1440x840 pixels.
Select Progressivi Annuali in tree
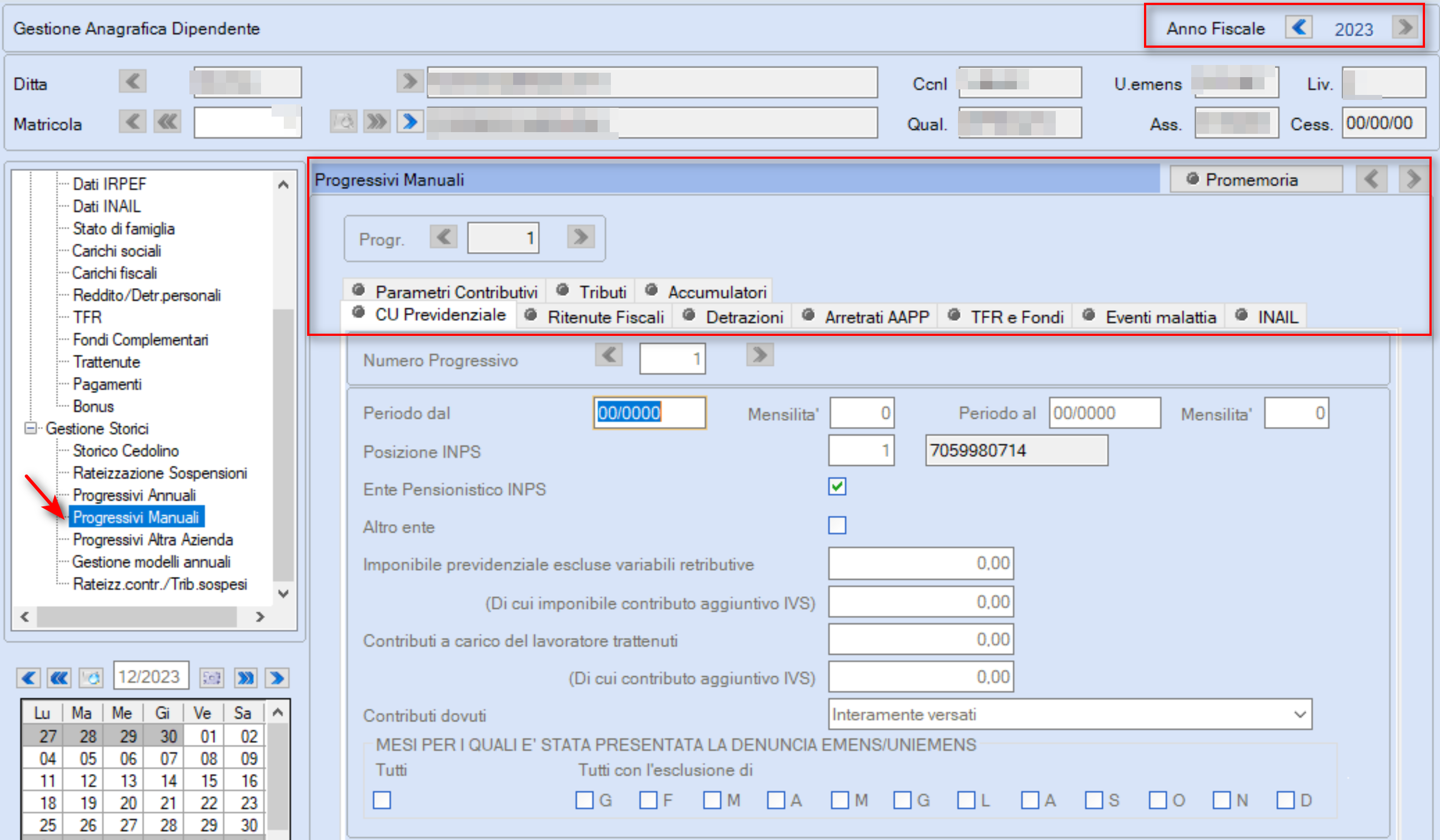click(134, 495)
